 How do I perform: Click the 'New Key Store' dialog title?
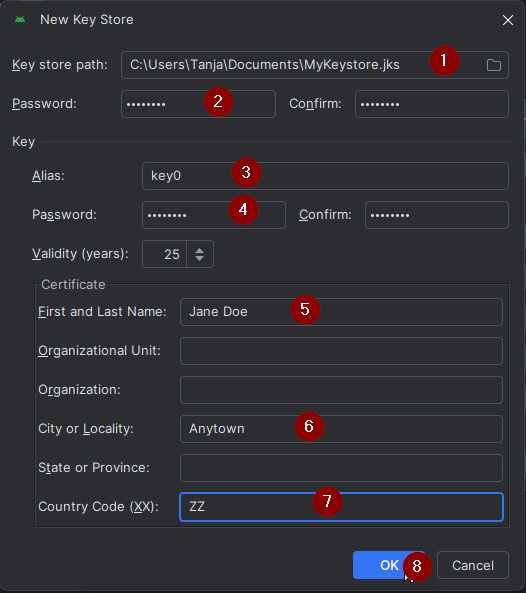click(87, 20)
